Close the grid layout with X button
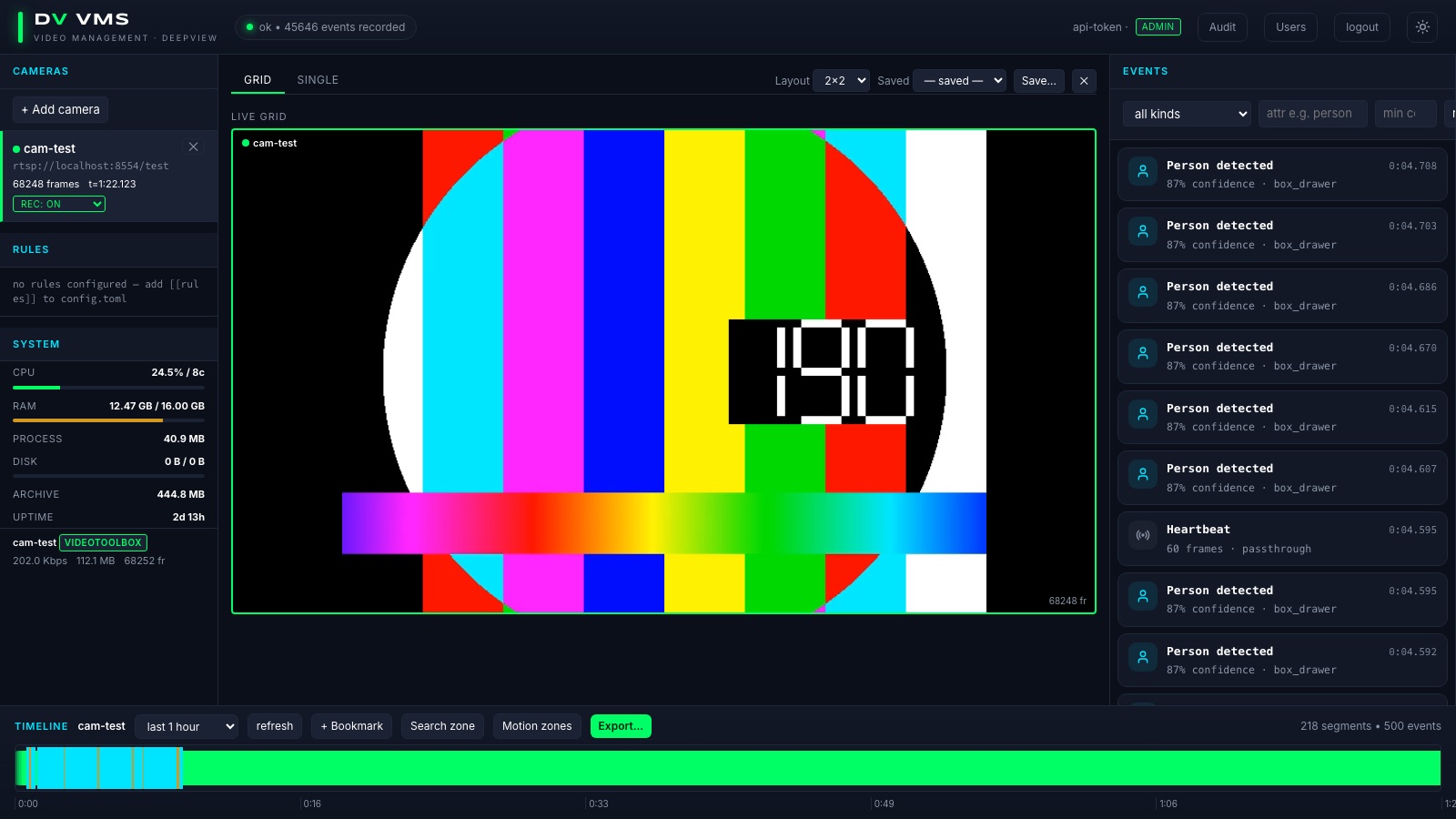 tap(1084, 81)
